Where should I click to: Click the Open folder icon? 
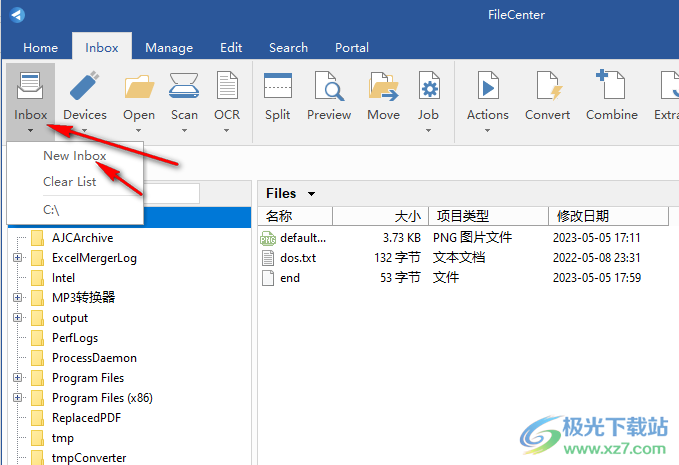(x=139, y=86)
